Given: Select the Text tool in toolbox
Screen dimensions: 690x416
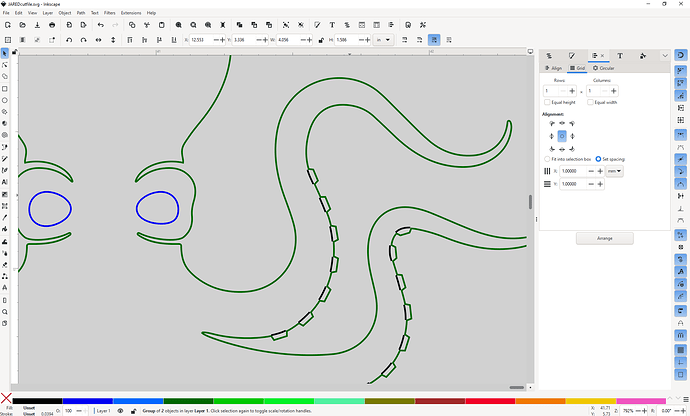Looking at the screenshot, I should pyautogui.click(x=5, y=182).
